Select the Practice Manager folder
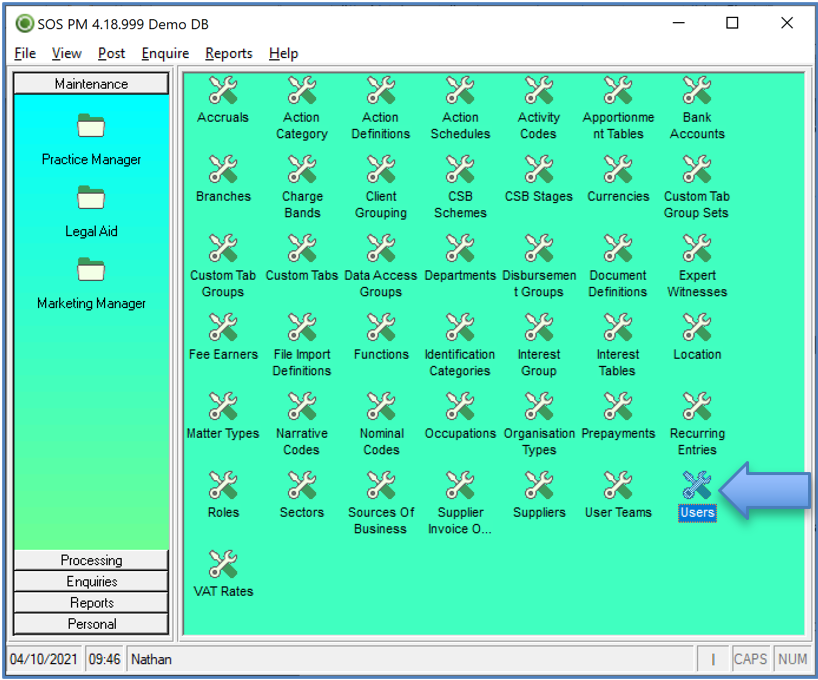 click(91, 127)
